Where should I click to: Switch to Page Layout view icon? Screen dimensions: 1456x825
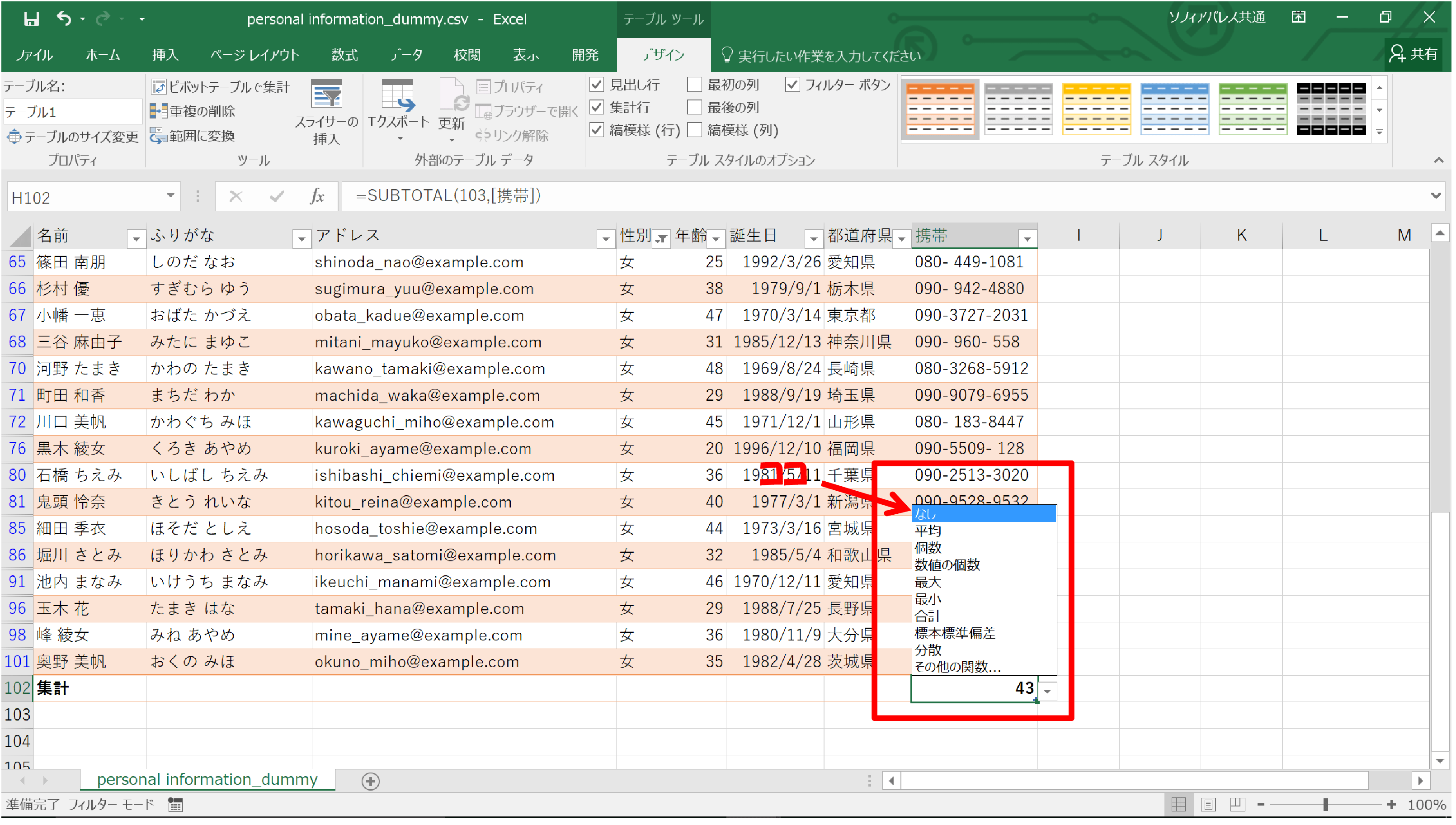tap(1209, 805)
